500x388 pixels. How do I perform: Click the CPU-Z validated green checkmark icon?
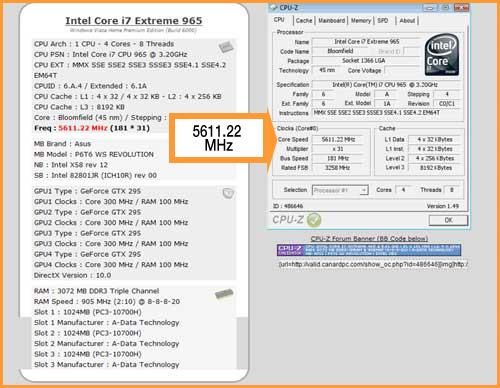[x=313, y=220]
